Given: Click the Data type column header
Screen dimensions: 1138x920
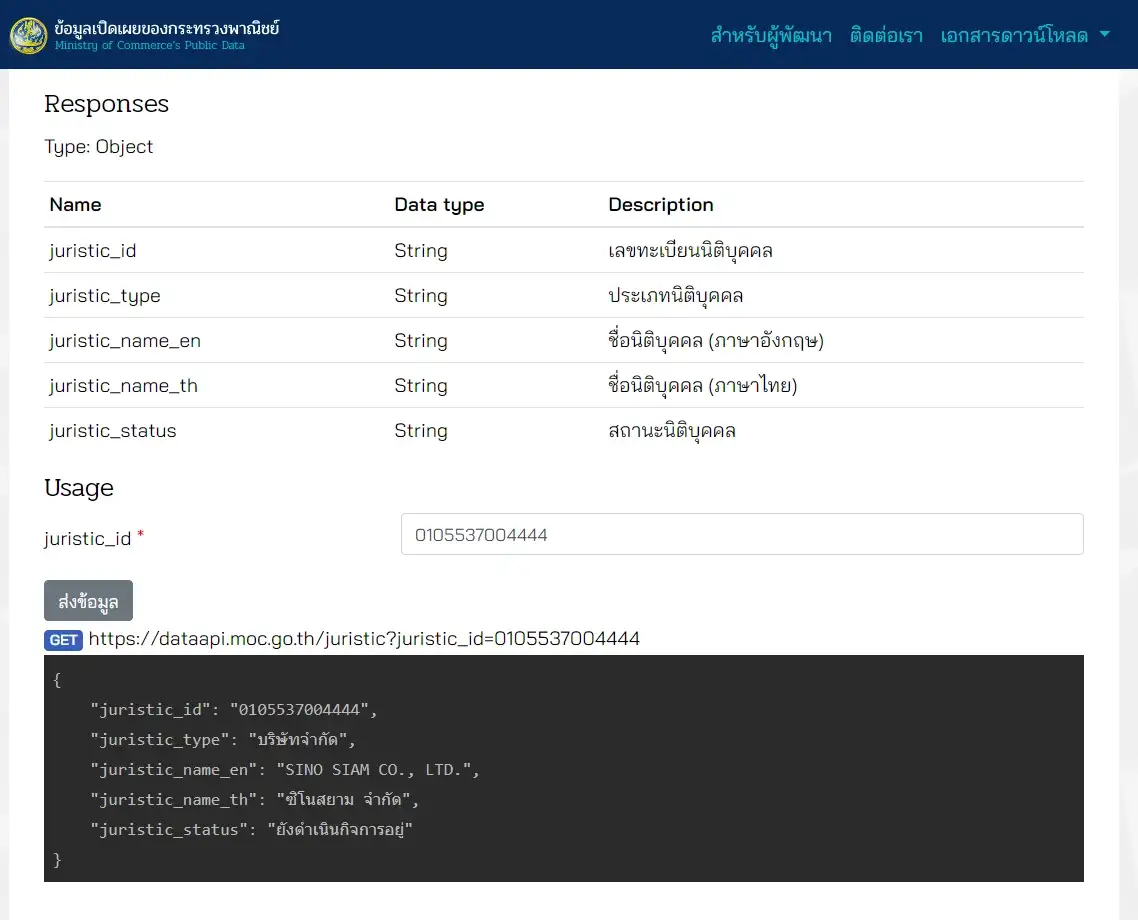Looking at the screenshot, I should click(x=439, y=205).
